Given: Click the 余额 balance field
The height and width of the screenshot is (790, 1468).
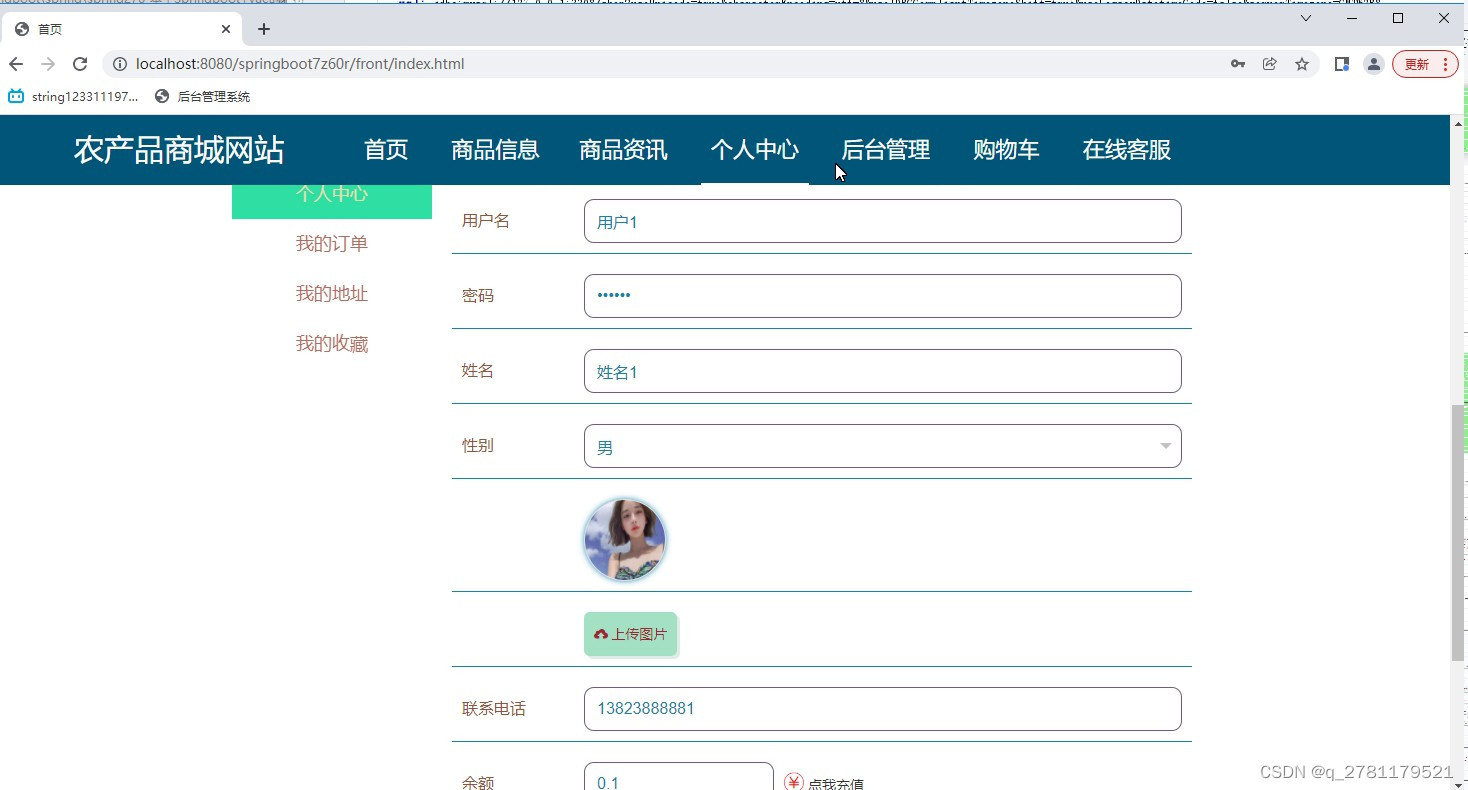Looking at the screenshot, I should click(x=678, y=778).
